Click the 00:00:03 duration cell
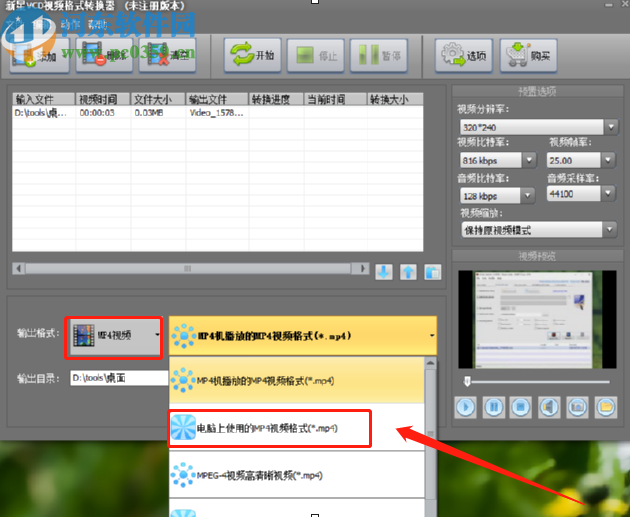 (103, 112)
